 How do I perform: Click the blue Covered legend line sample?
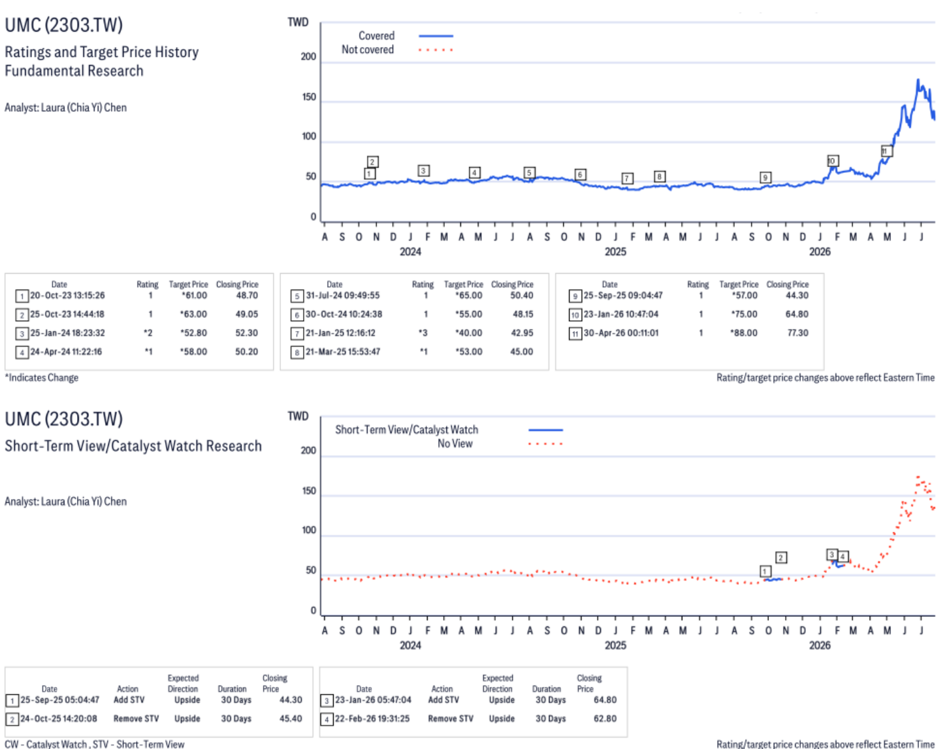tap(436, 36)
